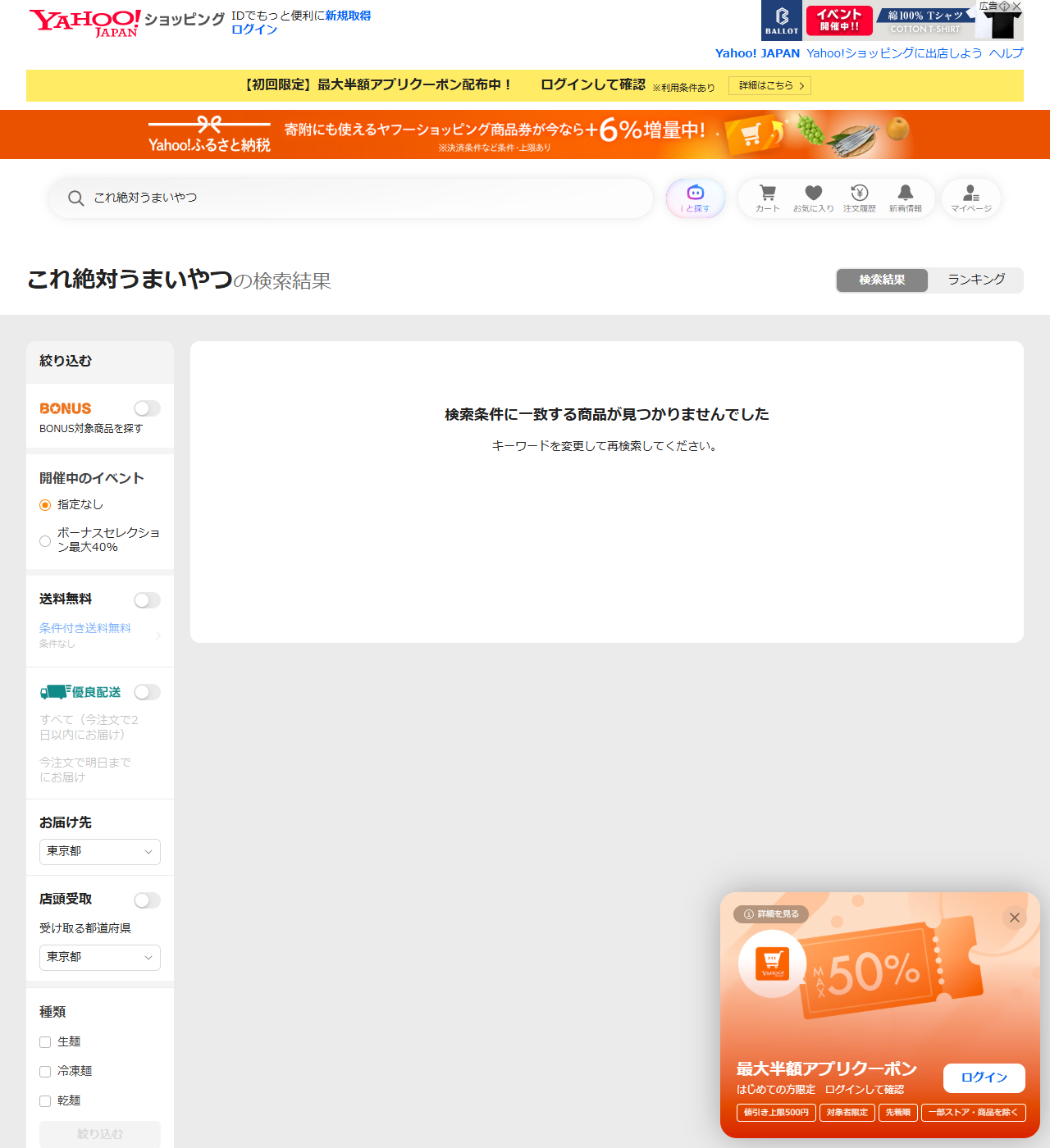Screen dimensions: 1050x1148
Task: Open the 受け取る都道府県 dropdown
Action: [100, 958]
